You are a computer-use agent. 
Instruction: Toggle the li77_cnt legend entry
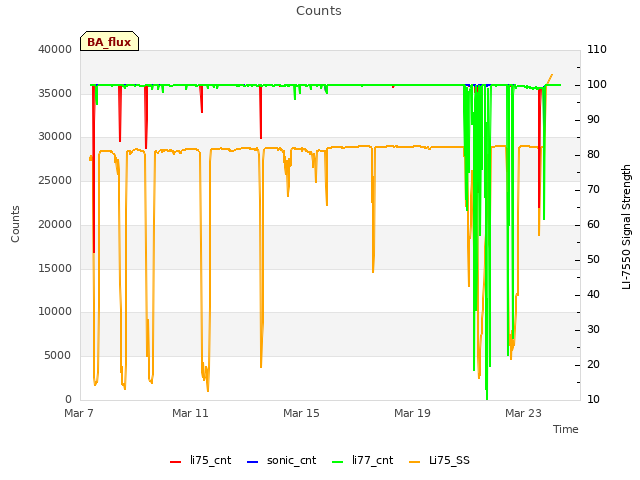[362, 460]
